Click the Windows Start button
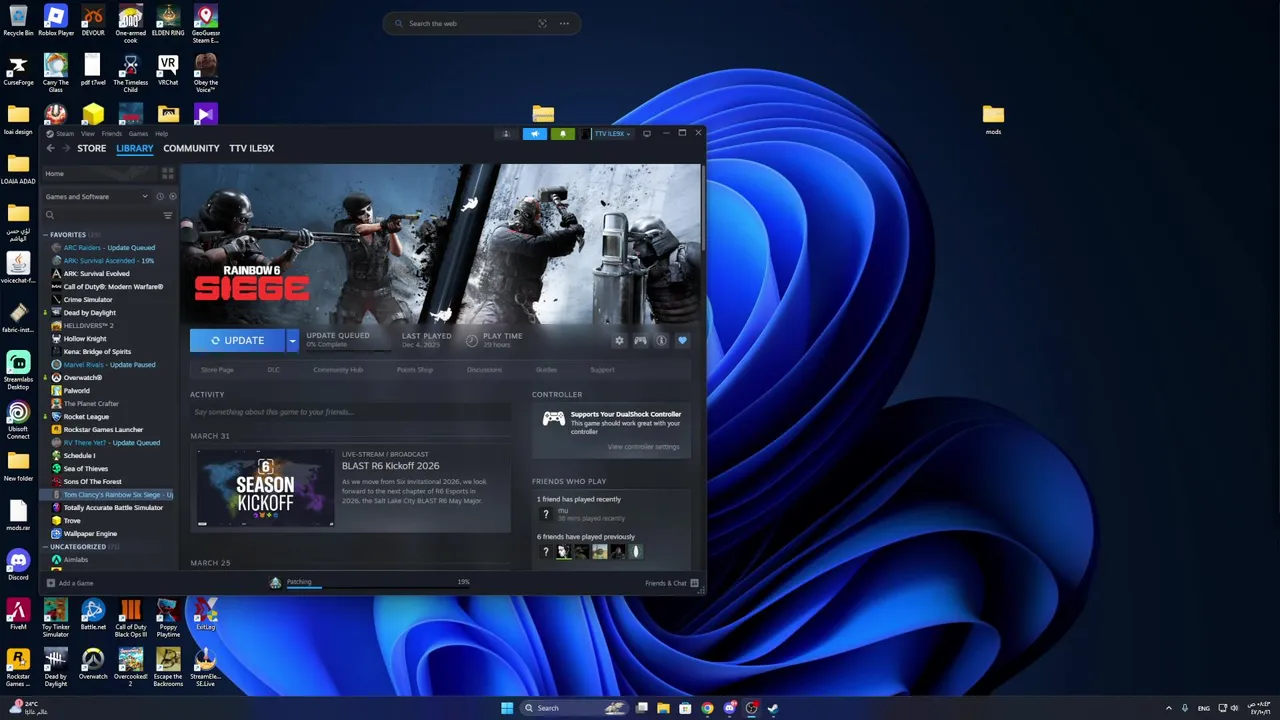Image resolution: width=1280 pixels, height=720 pixels. [x=507, y=708]
